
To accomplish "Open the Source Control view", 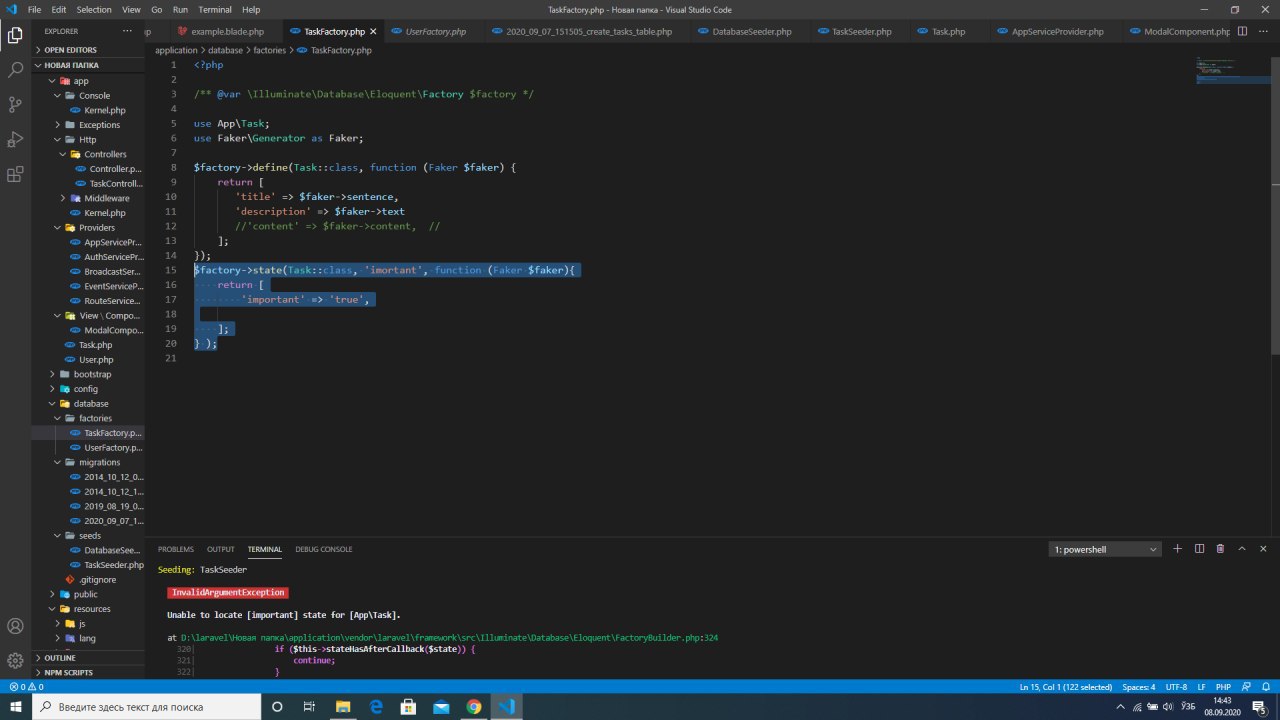I will [15, 104].
